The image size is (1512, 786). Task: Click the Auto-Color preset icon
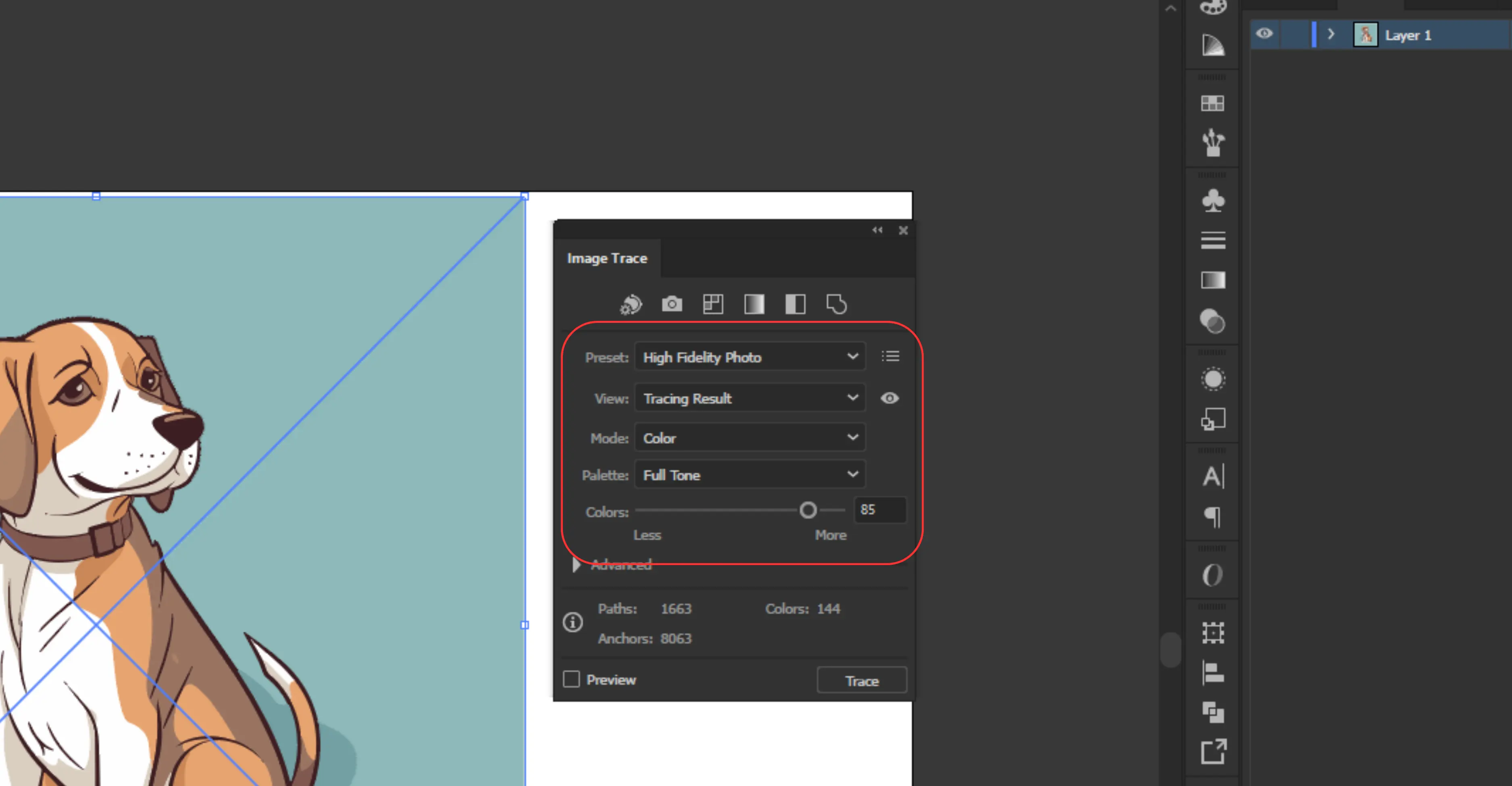[631, 304]
